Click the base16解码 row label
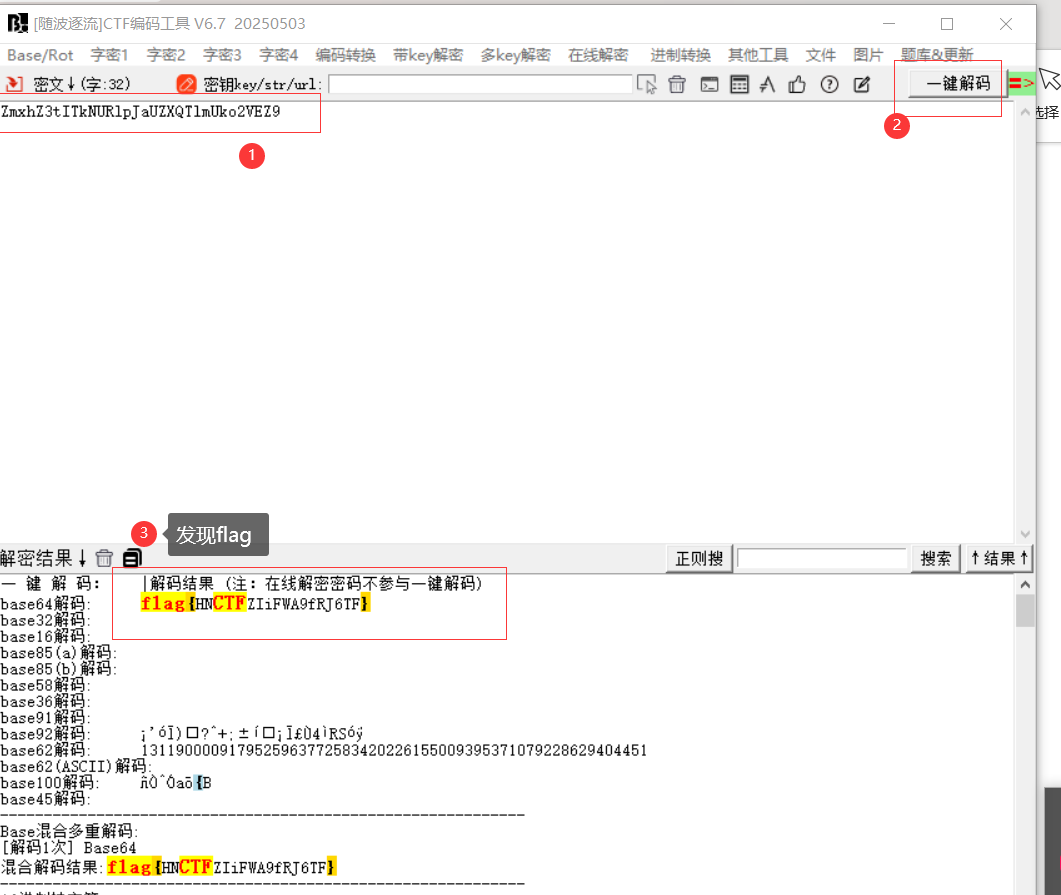Screen dimensions: 1061x895 tap(45, 637)
